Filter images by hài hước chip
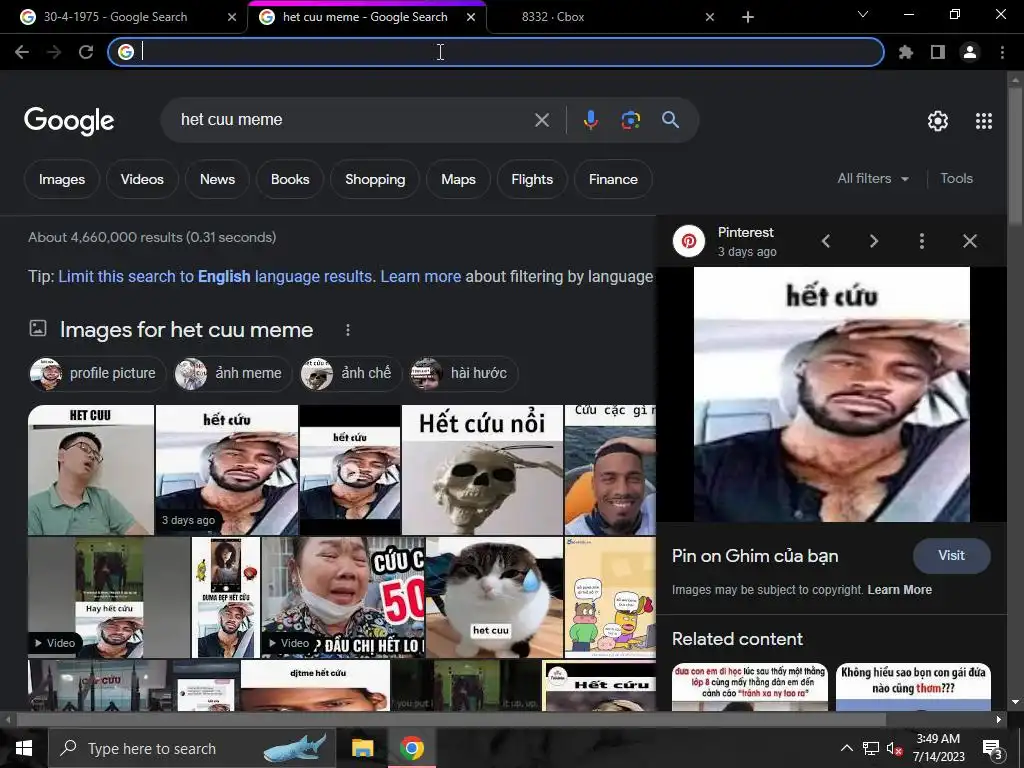 [464, 374]
